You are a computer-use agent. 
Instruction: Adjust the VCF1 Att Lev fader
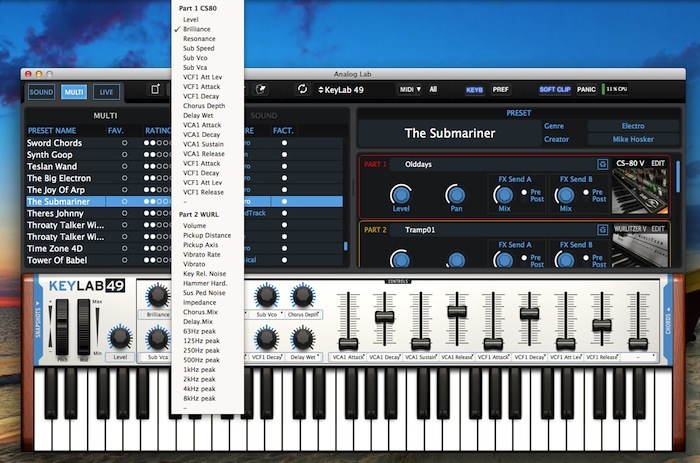point(566,344)
